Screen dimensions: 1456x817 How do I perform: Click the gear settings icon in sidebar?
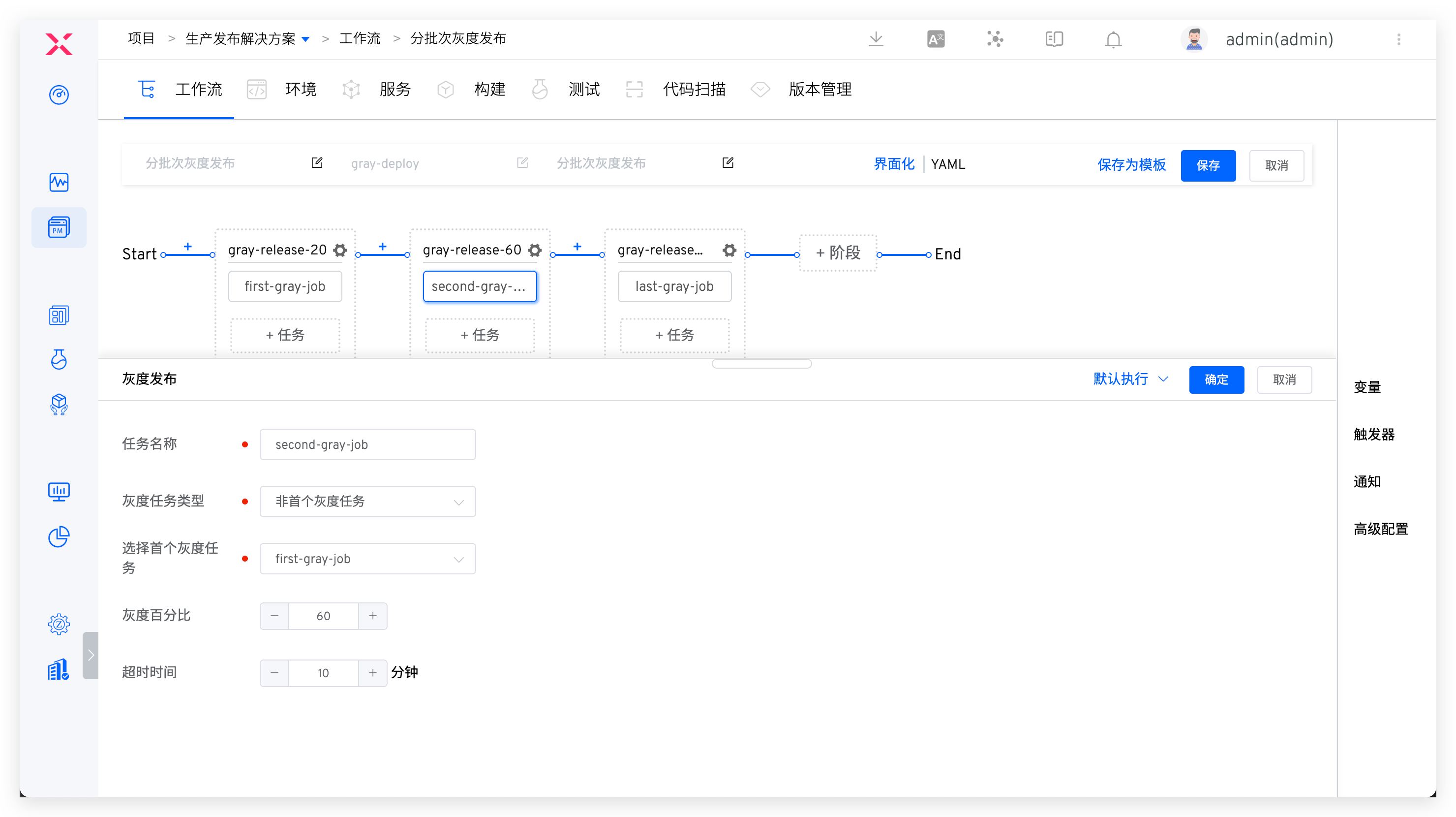[59, 624]
